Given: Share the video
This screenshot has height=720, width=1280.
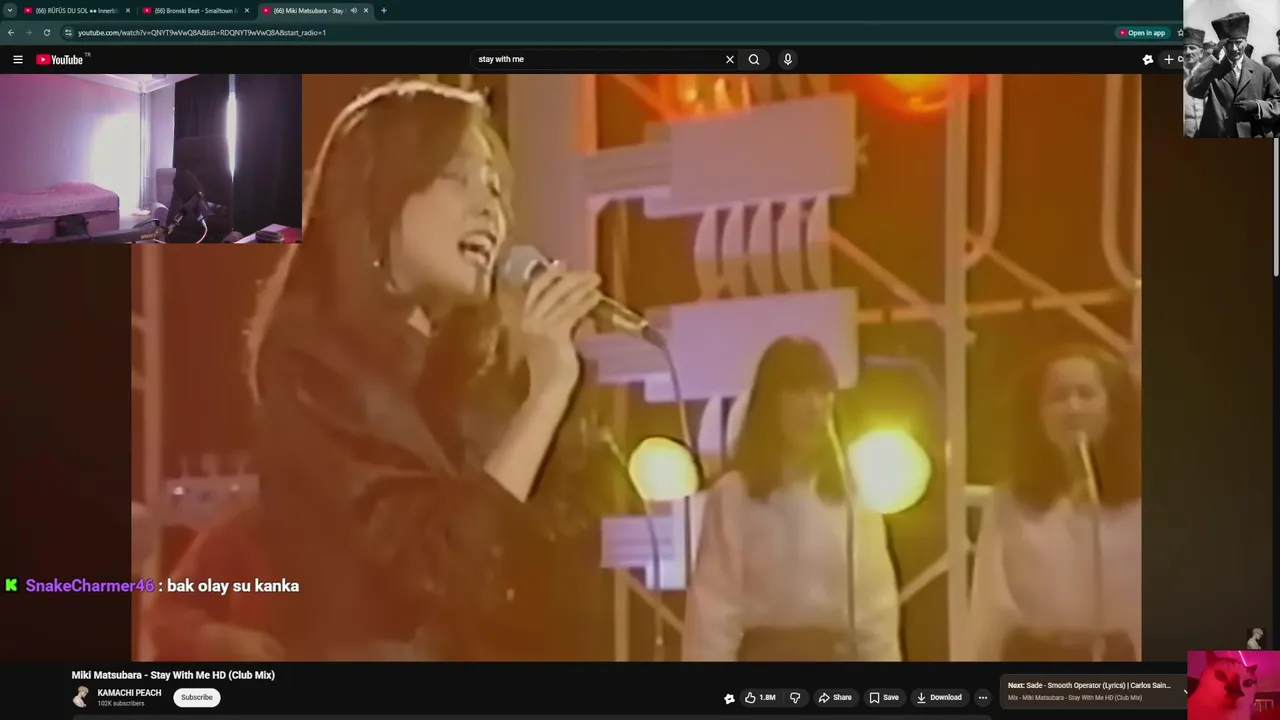Looking at the screenshot, I should pyautogui.click(x=835, y=697).
